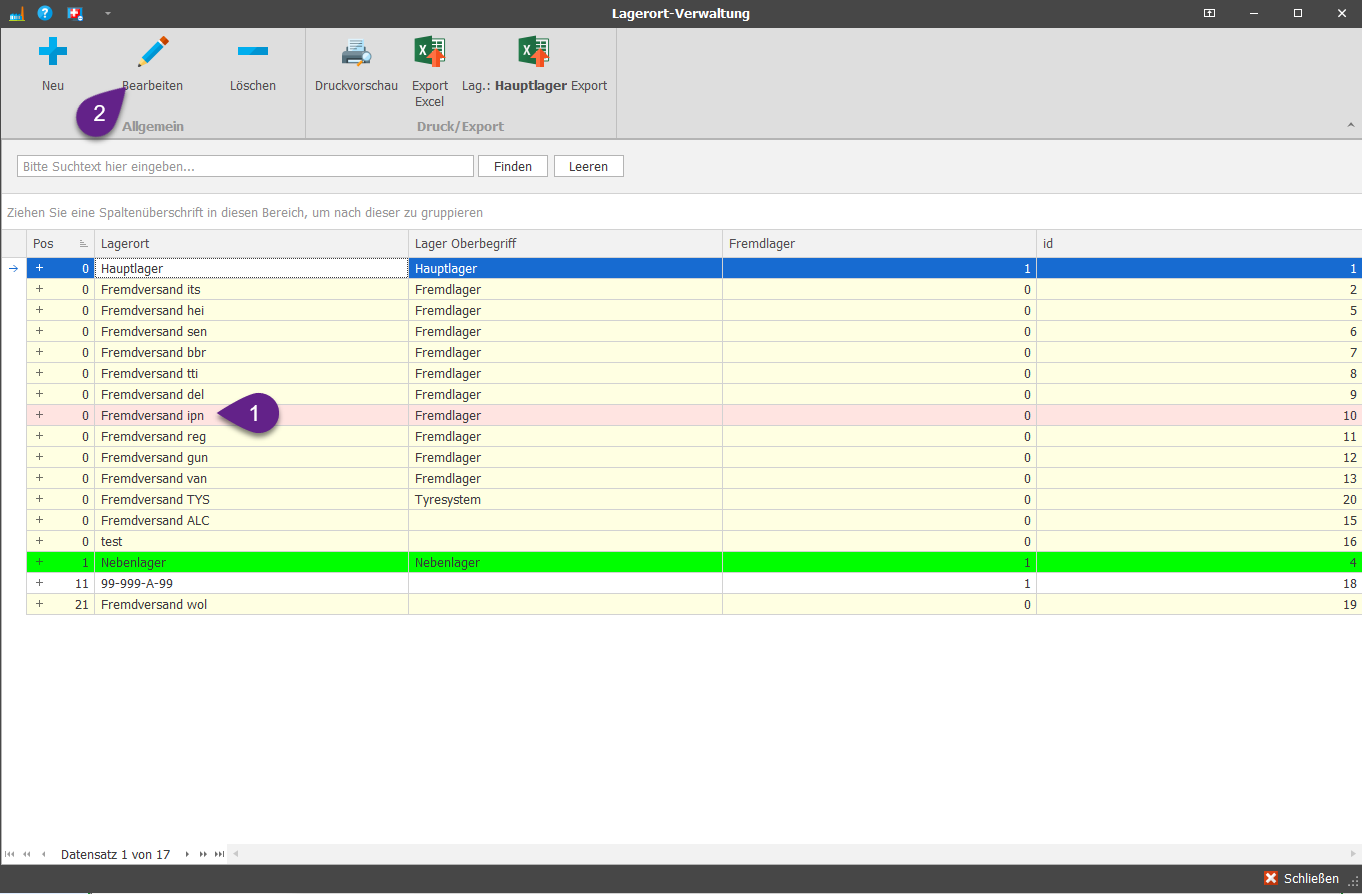The image size is (1362, 894).
Task: Click the blue help question mark icon
Action: point(45,13)
